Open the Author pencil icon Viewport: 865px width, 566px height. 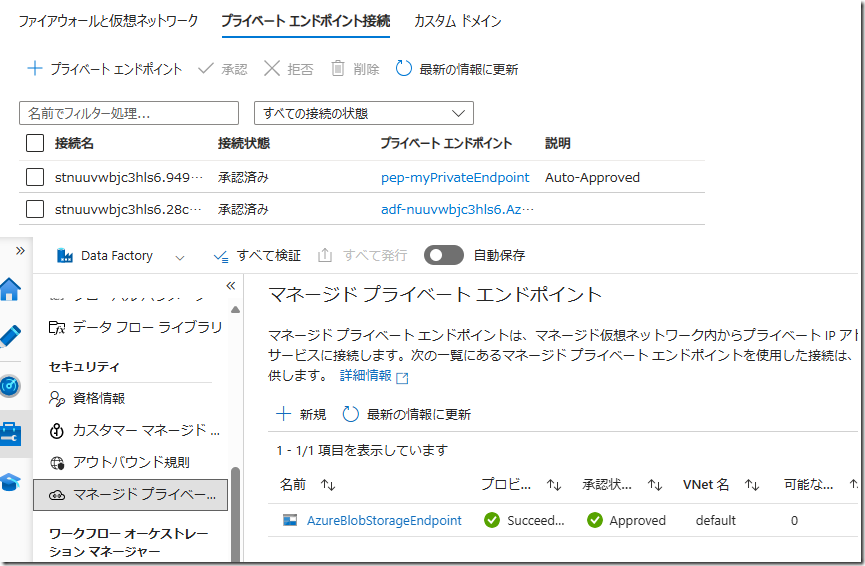10,336
